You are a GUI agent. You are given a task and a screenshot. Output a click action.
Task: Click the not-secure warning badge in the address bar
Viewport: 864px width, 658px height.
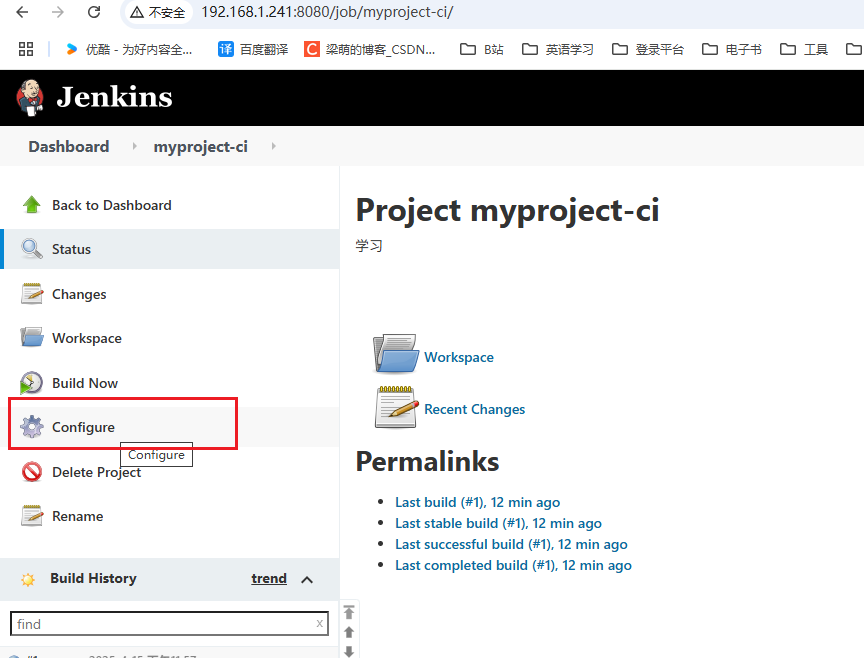pyautogui.click(x=158, y=12)
